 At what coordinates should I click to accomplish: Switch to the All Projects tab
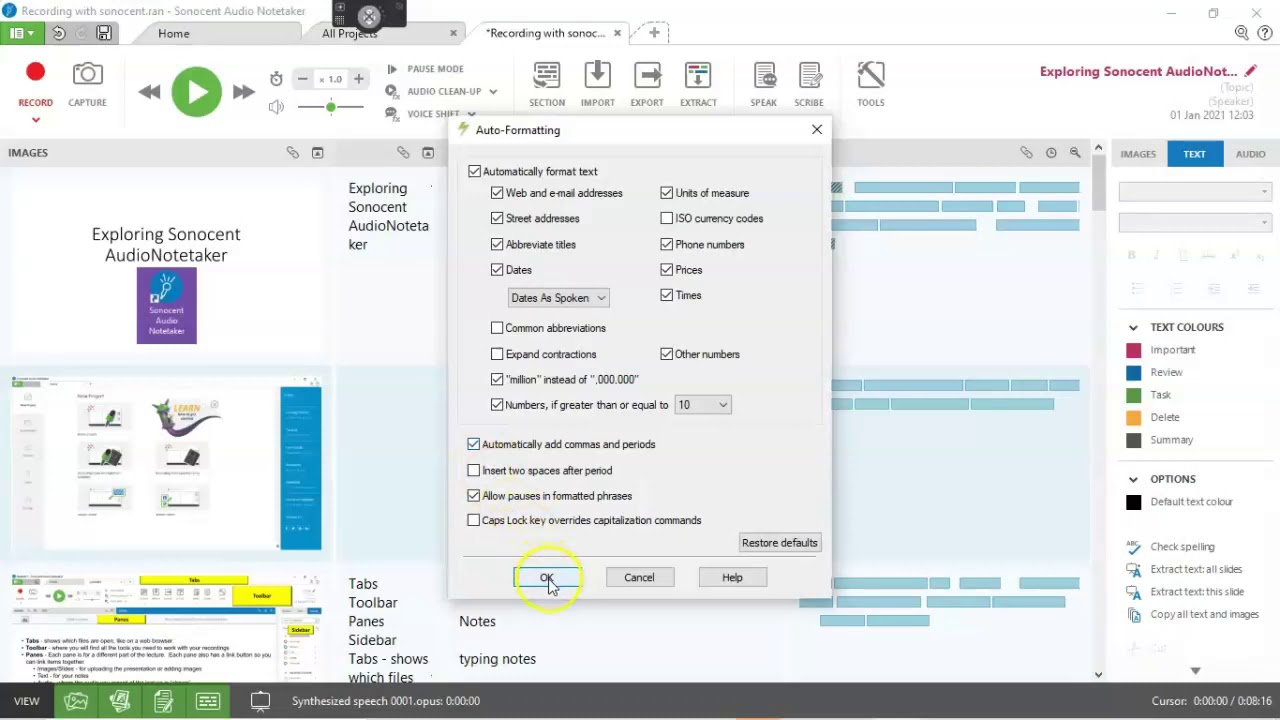click(350, 33)
